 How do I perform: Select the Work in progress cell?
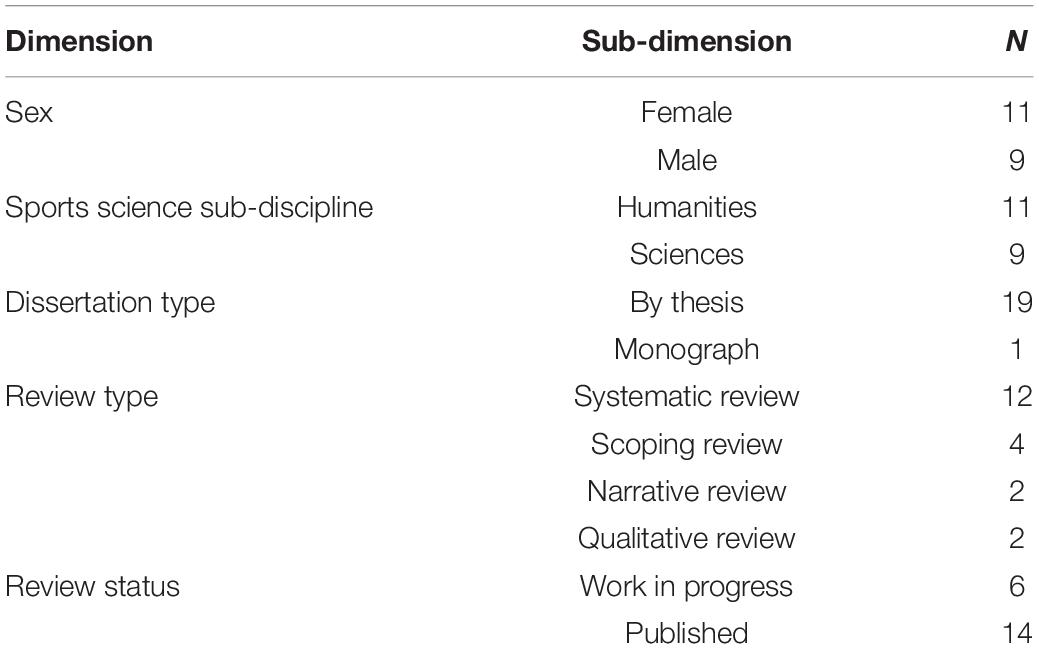686,586
